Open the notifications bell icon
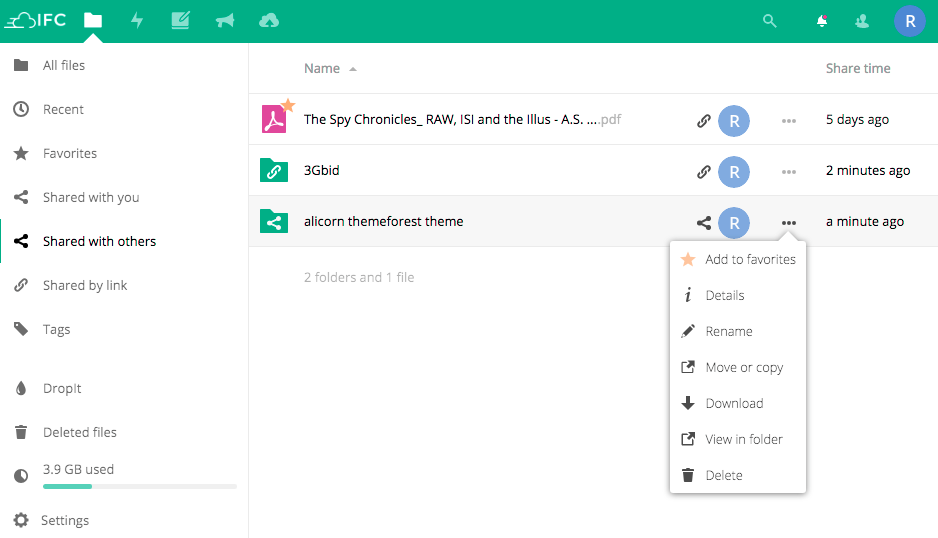Screen dimensions: 938x538 click(822, 20)
